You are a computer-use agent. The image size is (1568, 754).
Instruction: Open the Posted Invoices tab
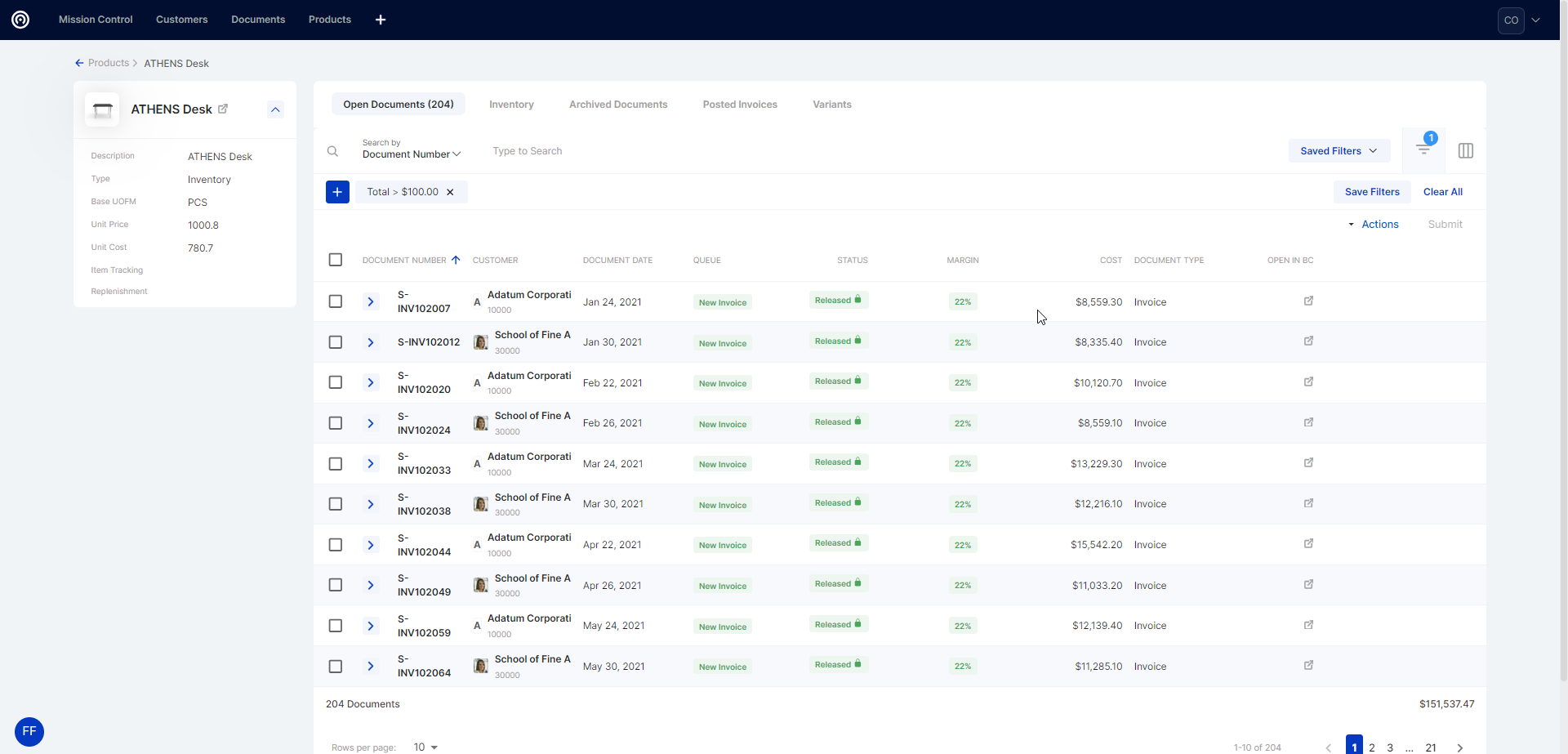[x=740, y=105]
